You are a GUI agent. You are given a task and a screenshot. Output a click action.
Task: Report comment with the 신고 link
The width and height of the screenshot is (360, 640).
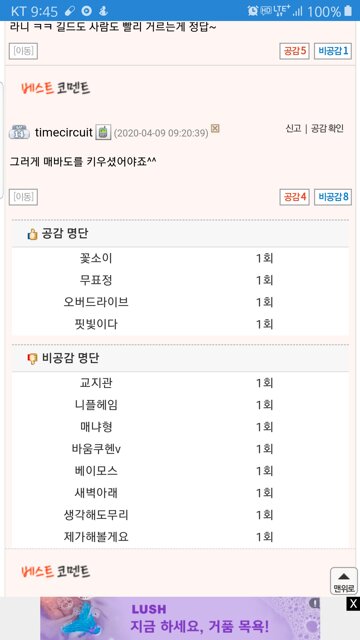click(293, 129)
